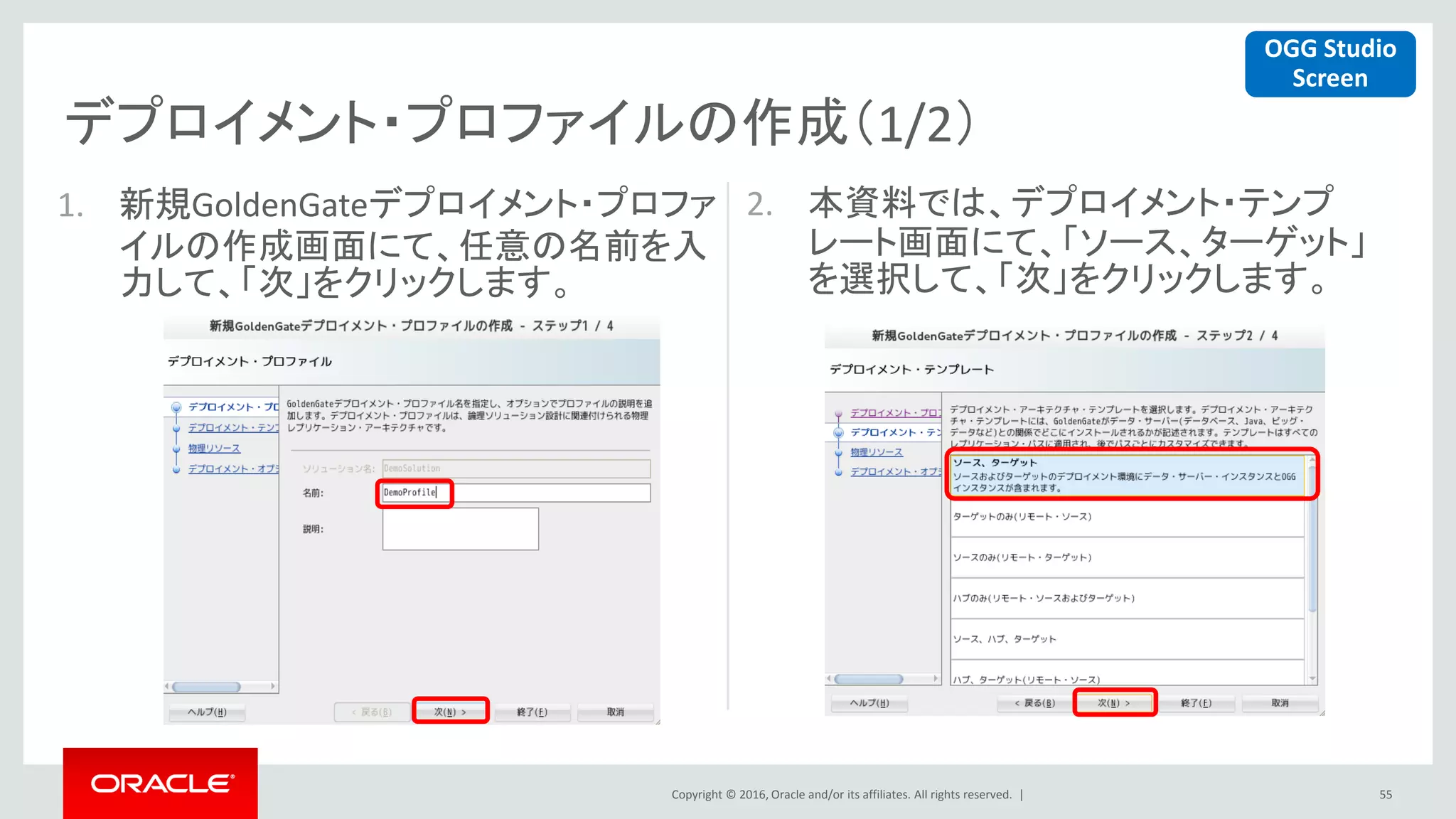Open デプロイメント・テンプレート link in Step 1 sidebar
Screen dimensions: 1456x819
click(x=232, y=428)
